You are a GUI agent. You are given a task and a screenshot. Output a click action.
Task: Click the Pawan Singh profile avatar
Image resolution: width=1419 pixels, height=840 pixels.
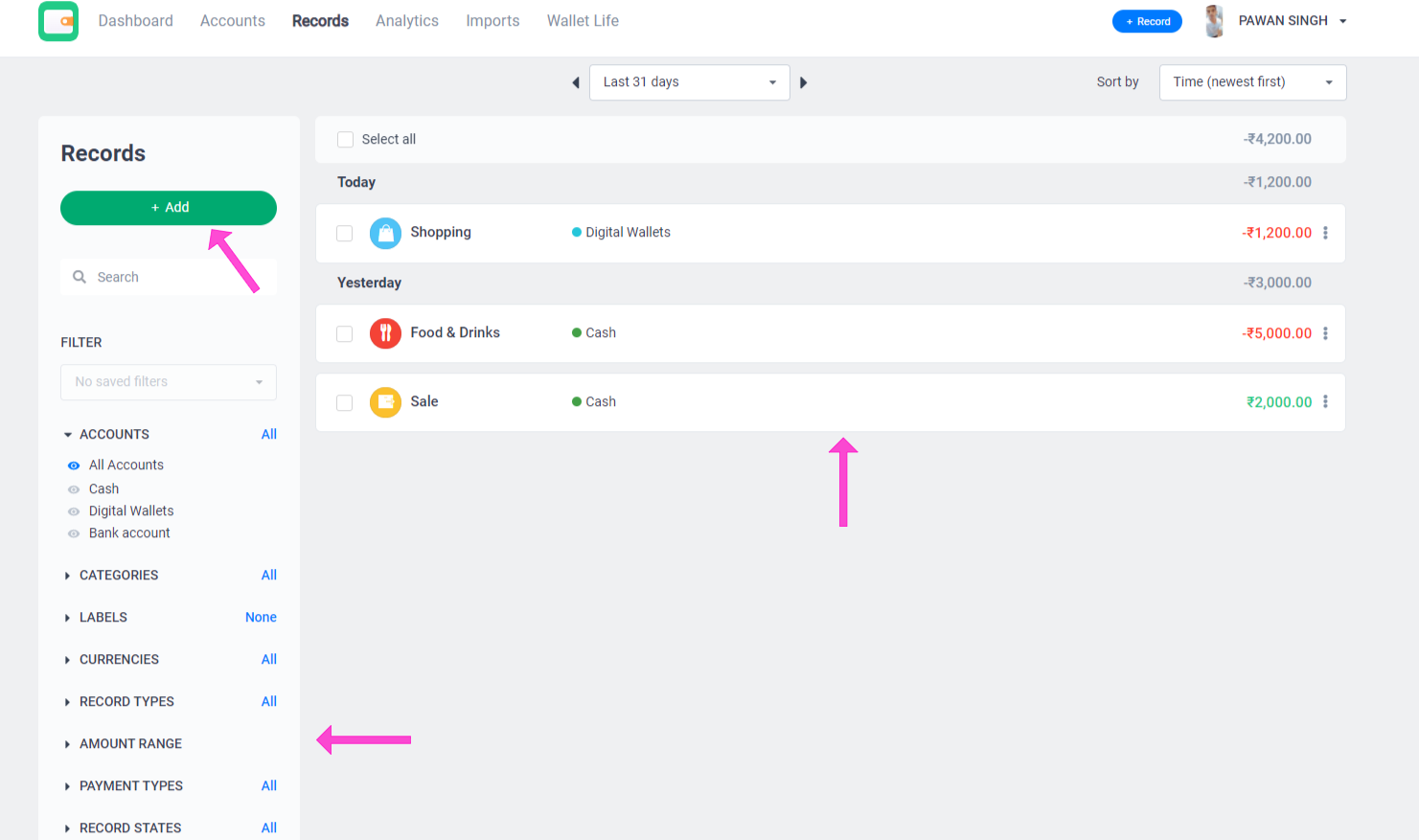pyautogui.click(x=1214, y=21)
